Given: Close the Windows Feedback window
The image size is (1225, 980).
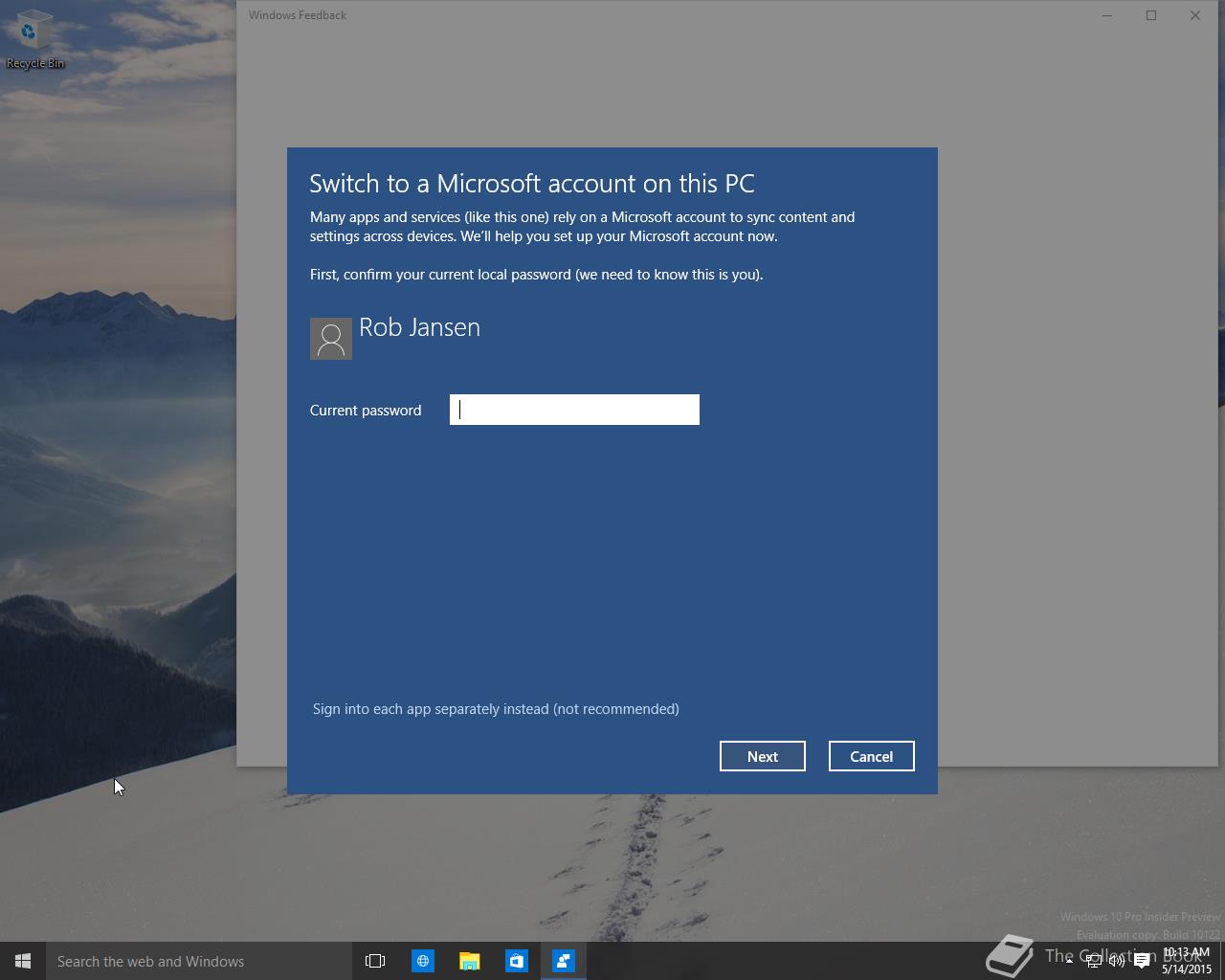Looking at the screenshot, I should 1195,15.
